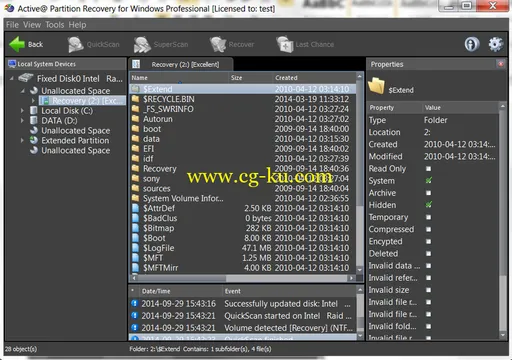Select $AttrDef file icon
This screenshot has width=512, height=360.
(x=135, y=208)
